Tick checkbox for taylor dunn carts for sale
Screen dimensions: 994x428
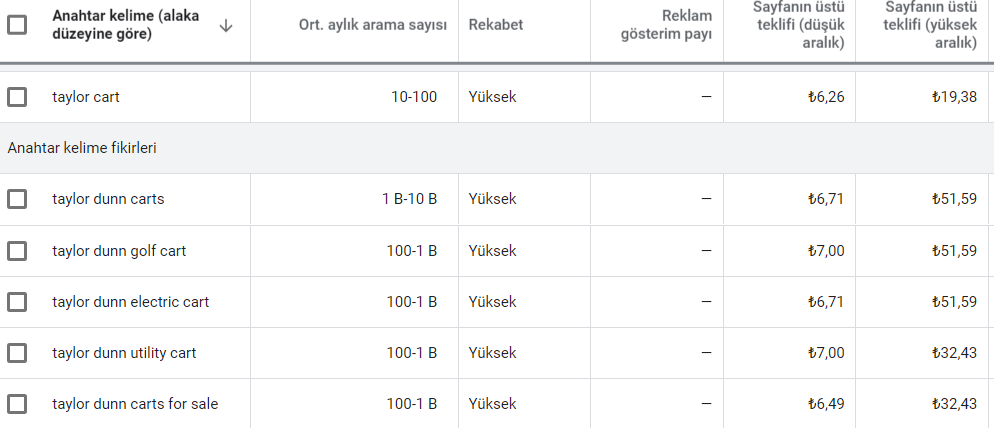pyautogui.click(x=16, y=404)
